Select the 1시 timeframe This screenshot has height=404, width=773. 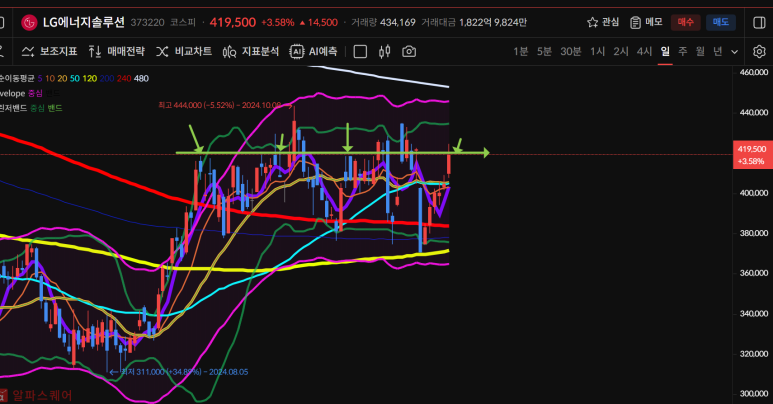coord(597,51)
